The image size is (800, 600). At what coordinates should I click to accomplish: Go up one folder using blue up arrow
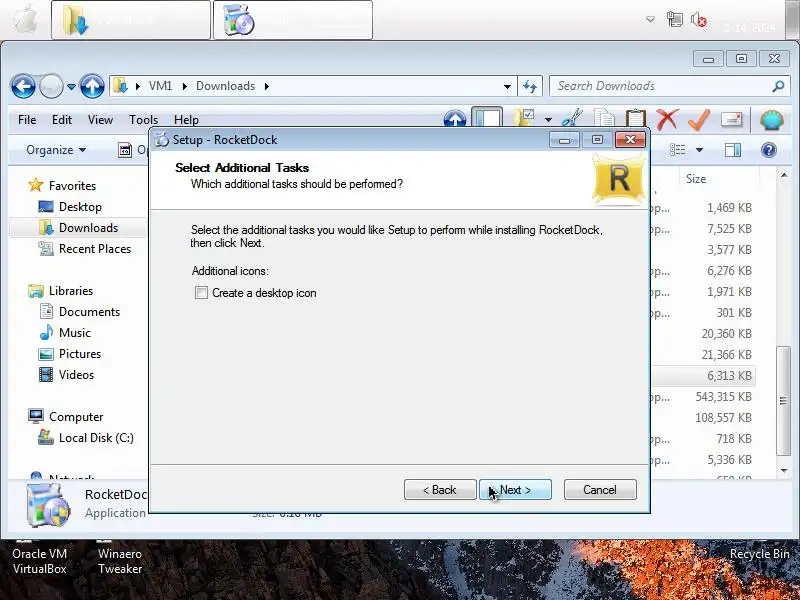[x=92, y=86]
